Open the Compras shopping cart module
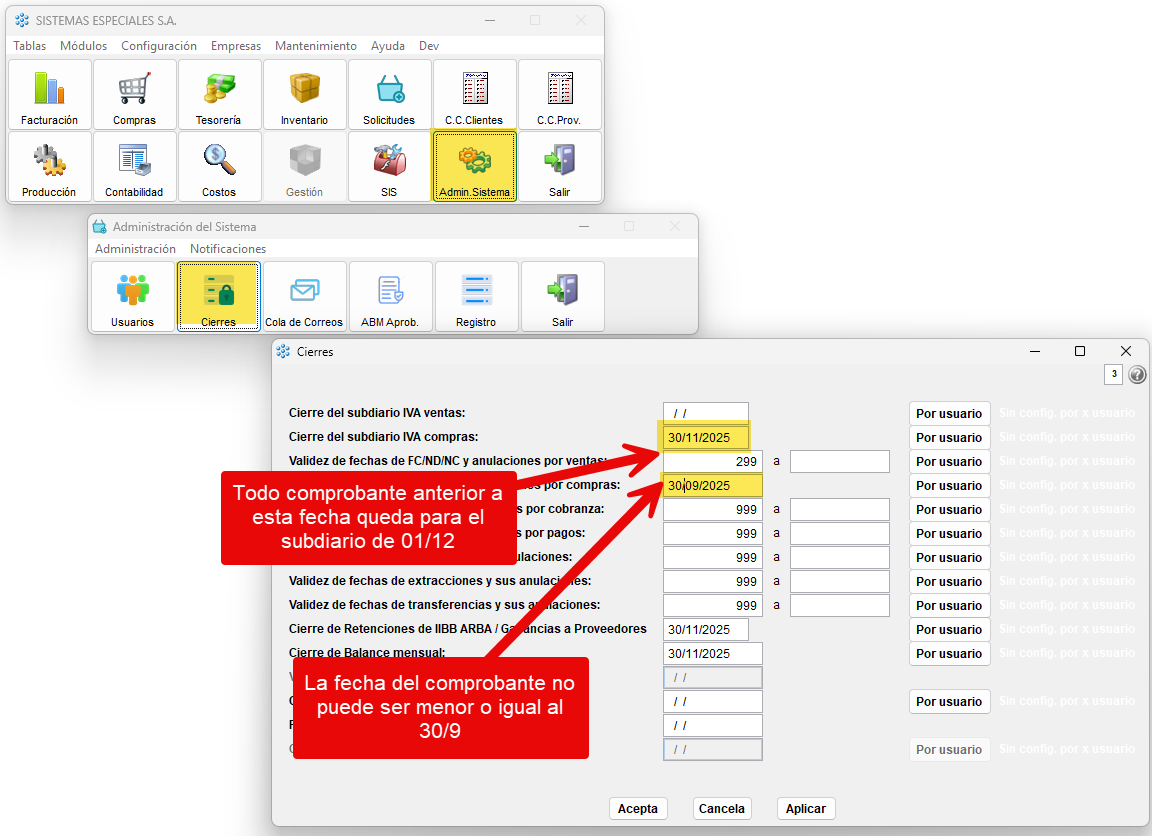 pos(134,95)
